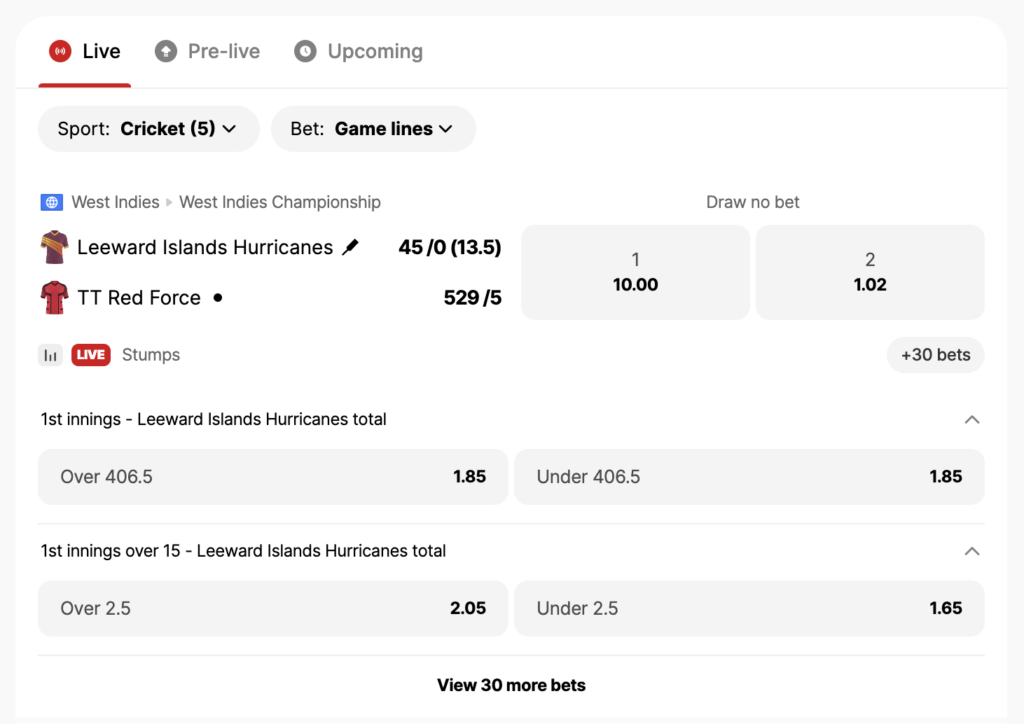Image resolution: width=1024 pixels, height=724 pixels.
Task: Click the live broadcast icon beside Live tab
Action: (61, 51)
